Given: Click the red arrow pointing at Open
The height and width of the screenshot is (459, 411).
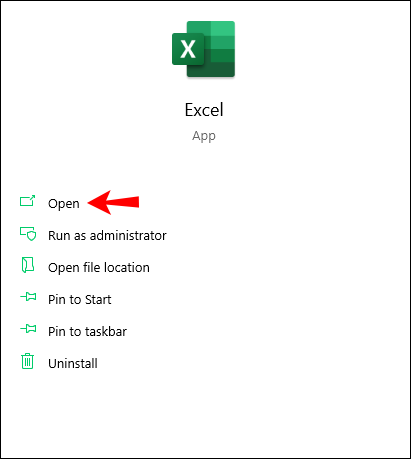Looking at the screenshot, I should (113, 202).
